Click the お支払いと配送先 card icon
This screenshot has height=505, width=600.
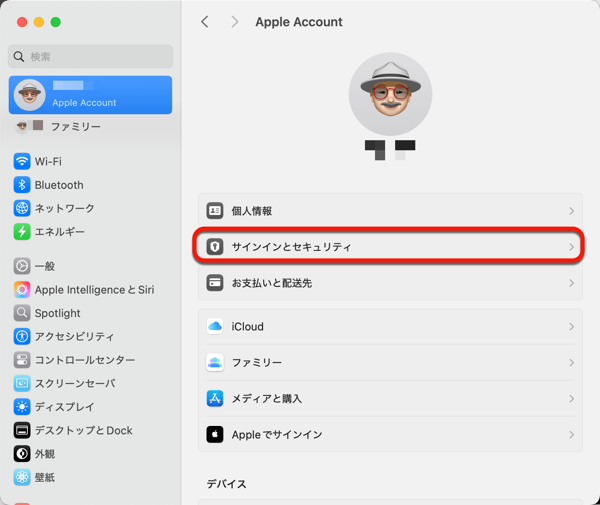coord(215,283)
